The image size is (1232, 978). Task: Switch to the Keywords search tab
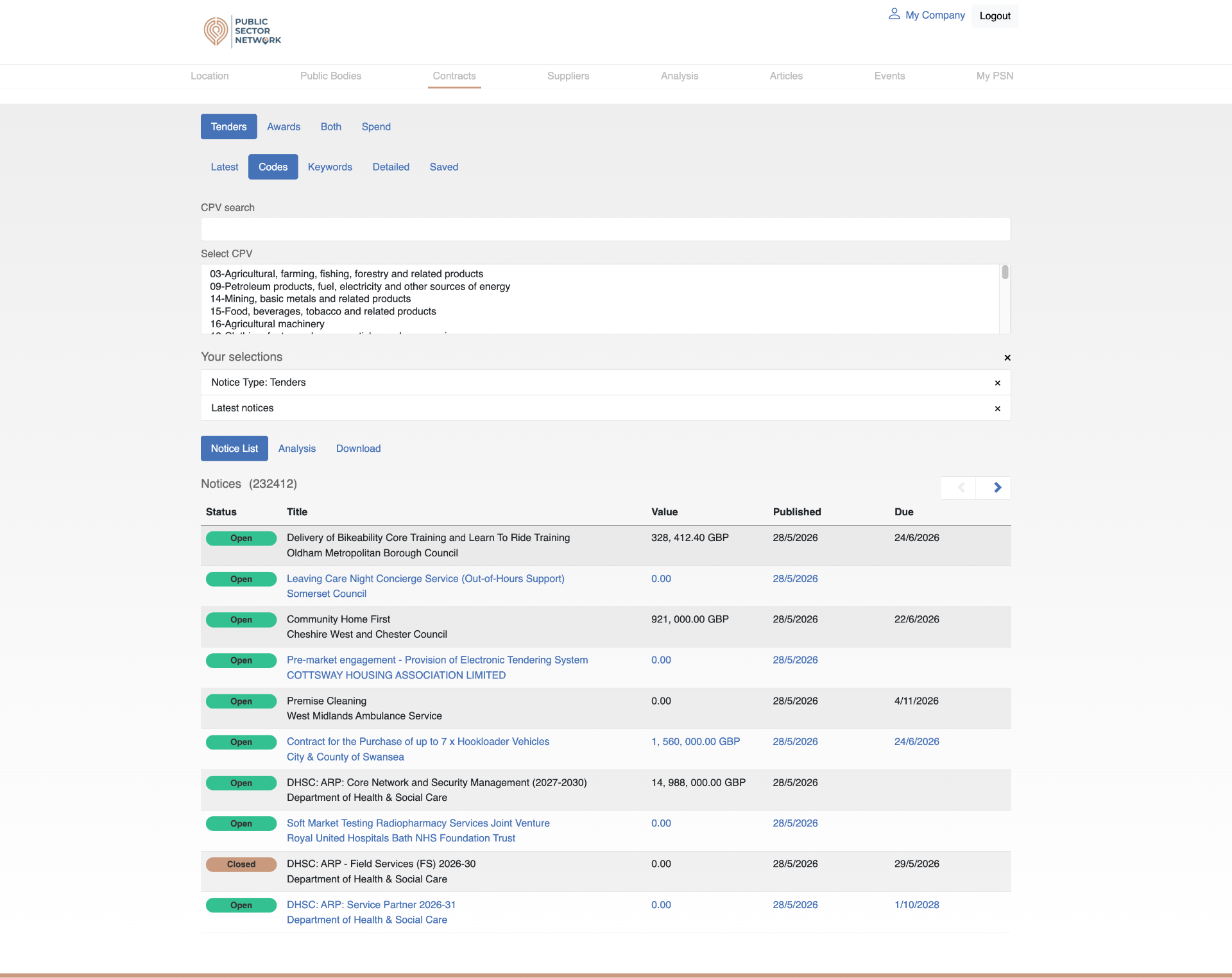(330, 167)
